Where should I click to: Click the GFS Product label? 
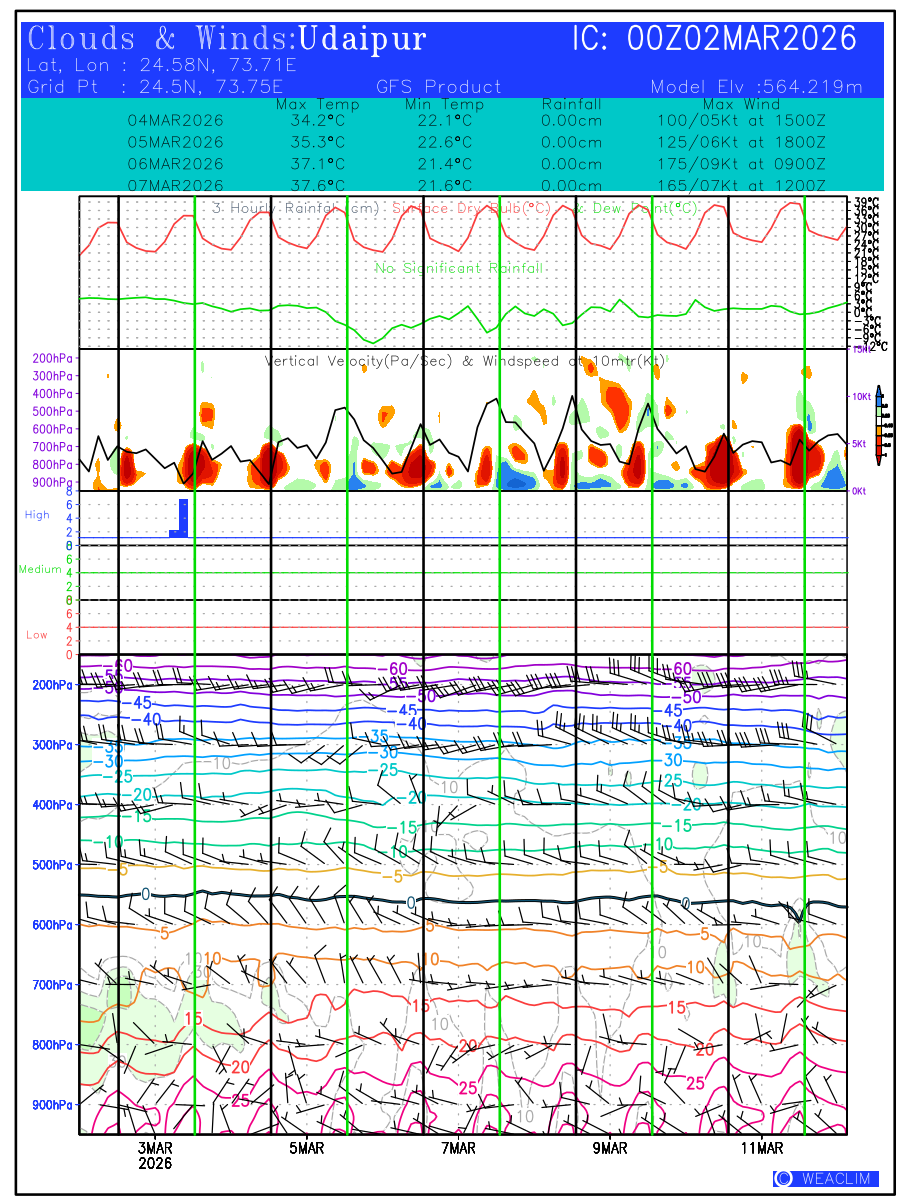439,87
